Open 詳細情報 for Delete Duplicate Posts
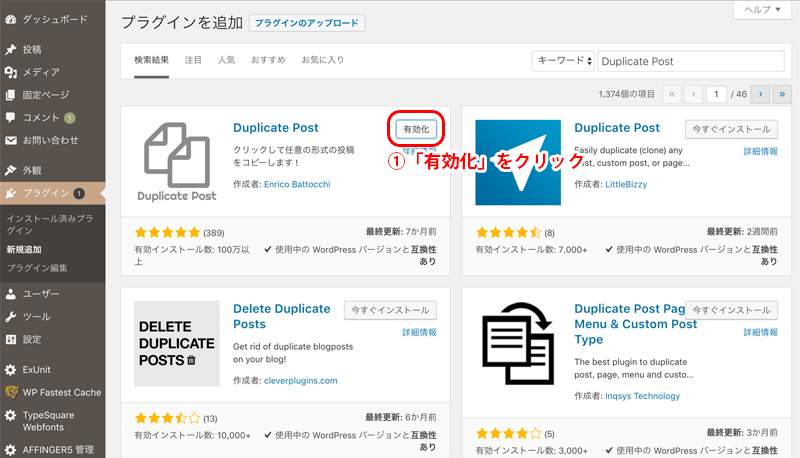 419,333
